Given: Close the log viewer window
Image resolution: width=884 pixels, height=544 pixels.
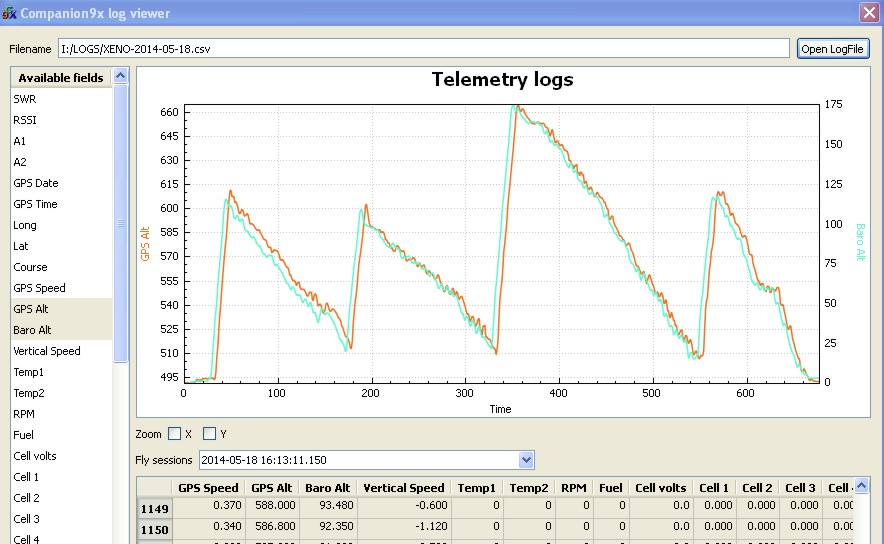Looking at the screenshot, I should (x=869, y=13).
